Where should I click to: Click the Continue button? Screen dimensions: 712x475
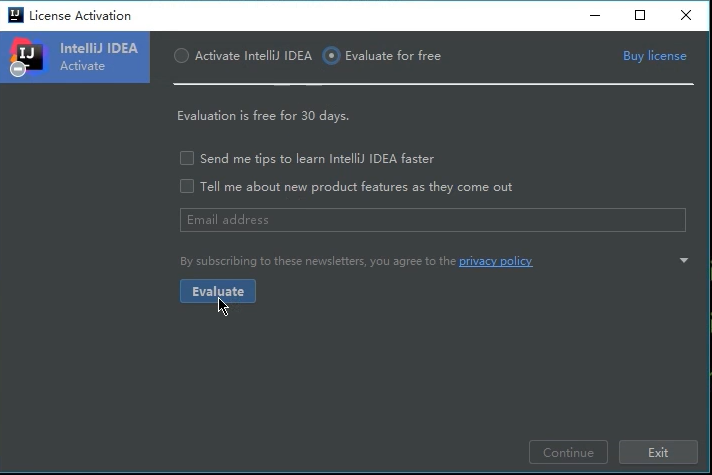coord(568,452)
